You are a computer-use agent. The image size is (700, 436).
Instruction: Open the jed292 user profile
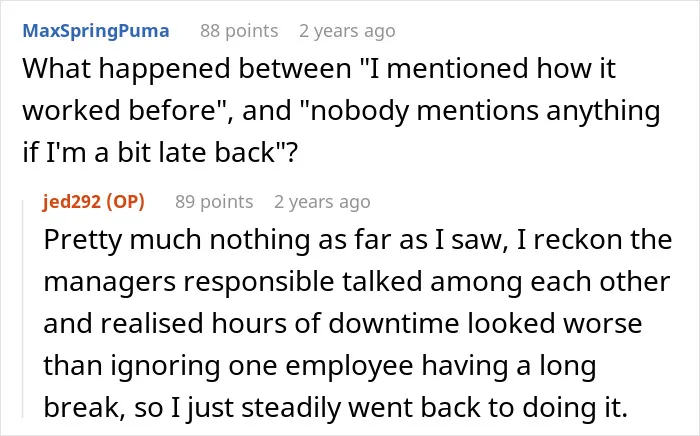[71, 202]
